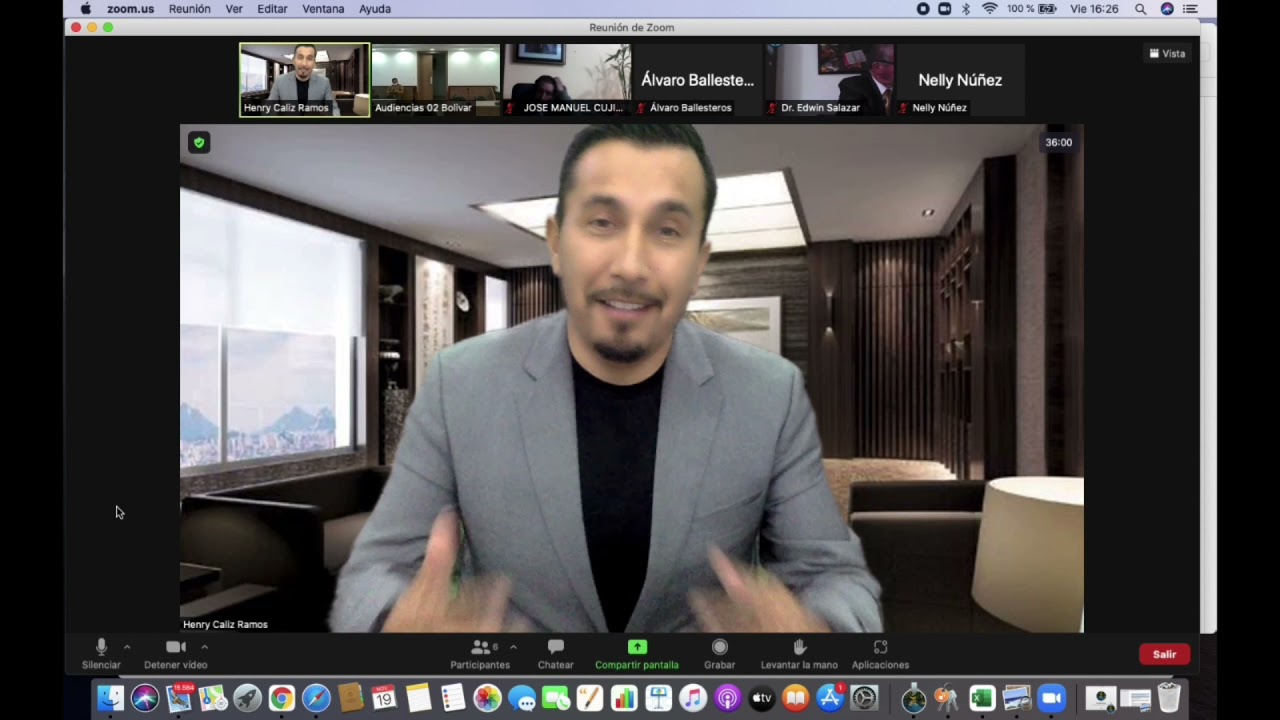Screen dimensions: 1280x720
Task: Expand the arrow beside Participantes
Action: coord(513,647)
